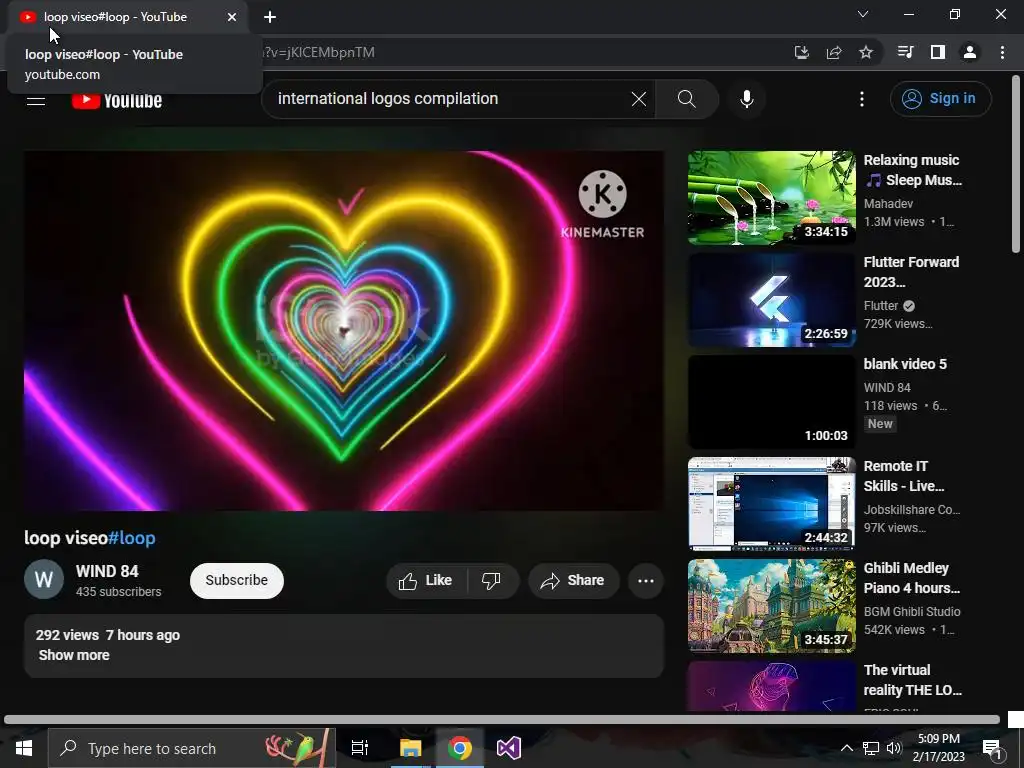Expand description with Show more
Image resolution: width=1024 pixels, height=768 pixels.
[x=74, y=655]
